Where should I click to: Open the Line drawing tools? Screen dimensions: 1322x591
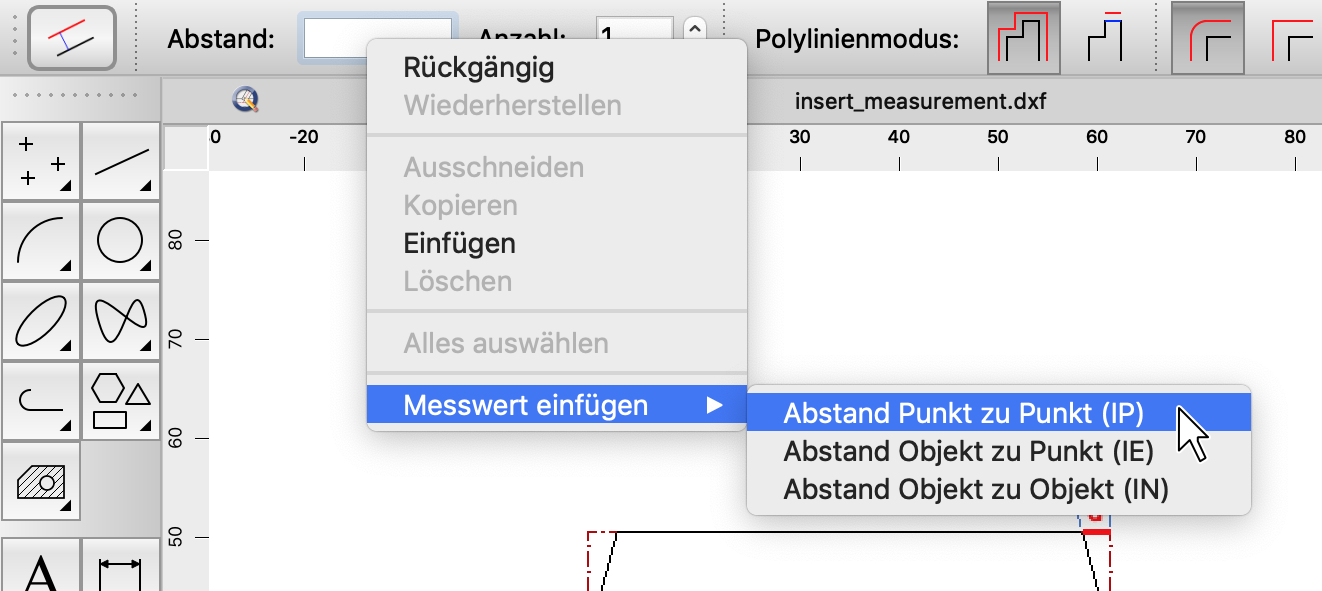point(121,161)
